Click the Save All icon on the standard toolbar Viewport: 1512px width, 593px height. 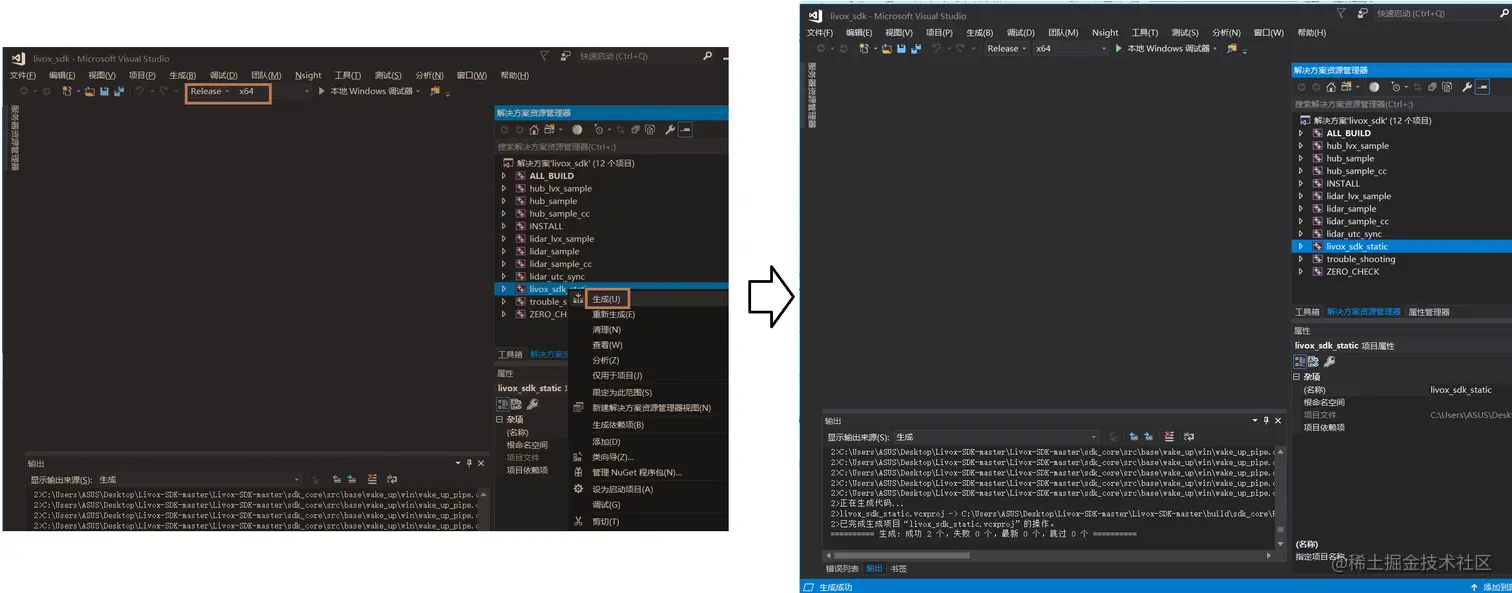coord(916,48)
